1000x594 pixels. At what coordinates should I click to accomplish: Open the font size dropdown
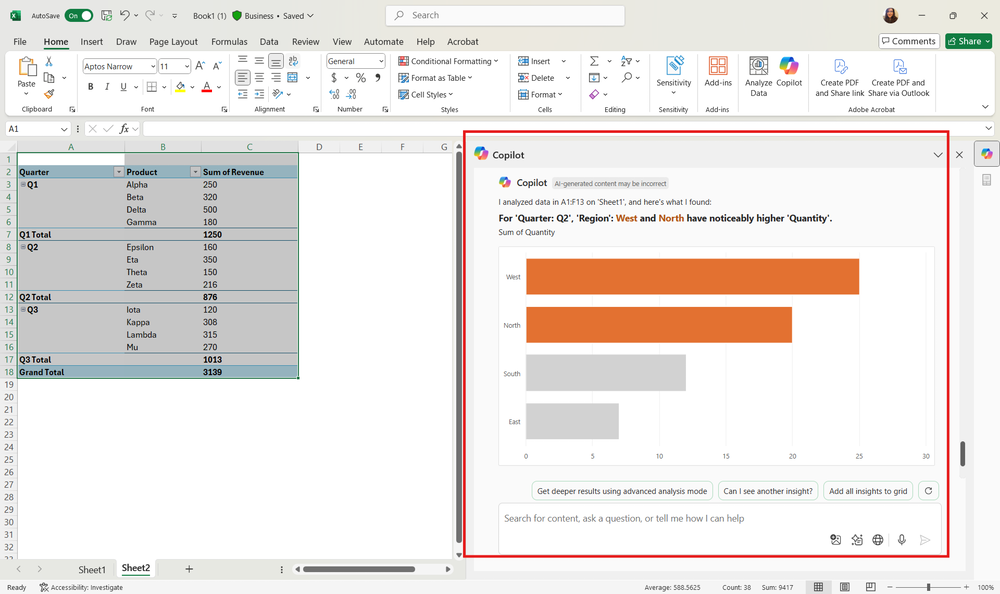point(187,66)
